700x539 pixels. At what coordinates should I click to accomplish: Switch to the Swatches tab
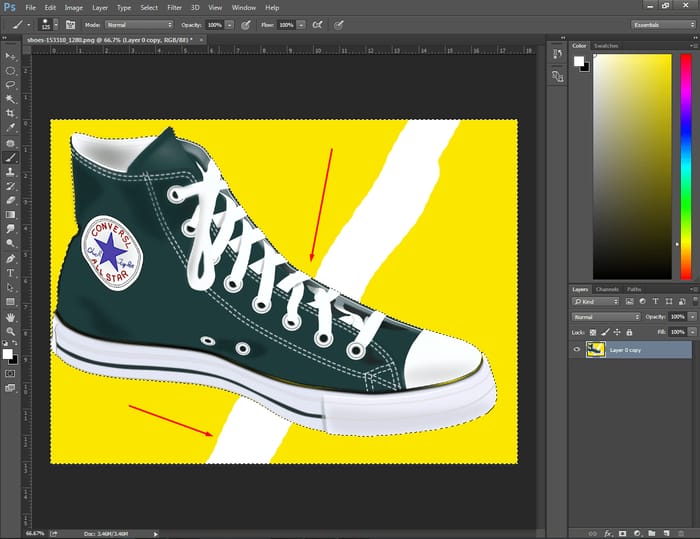pos(606,46)
